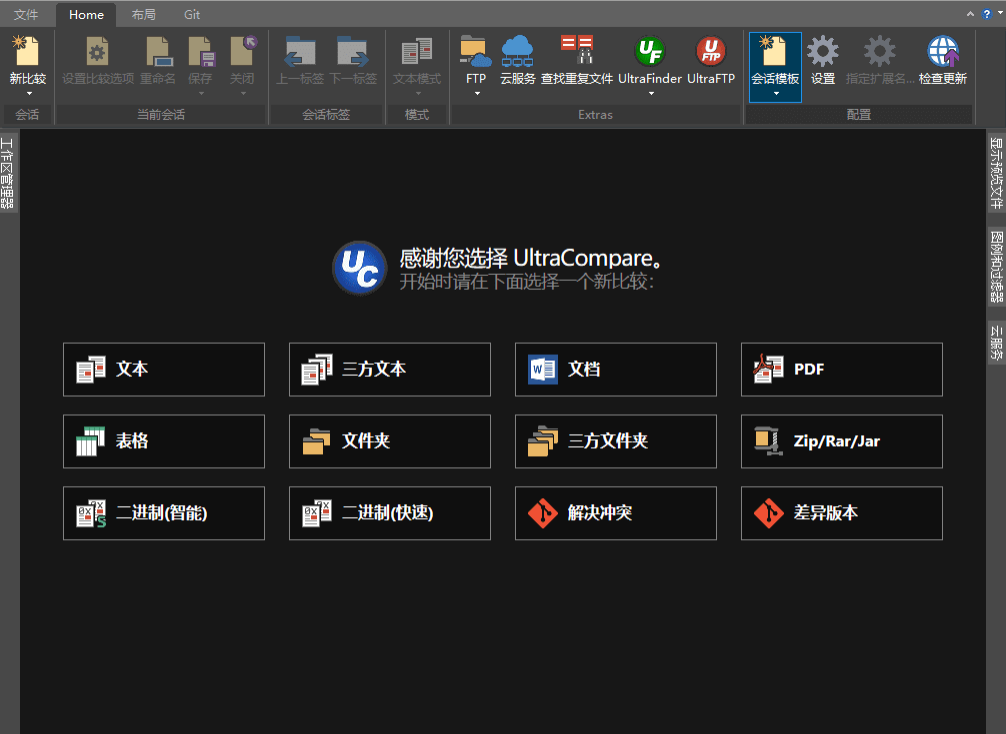The height and width of the screenshot is (734, 1006).
Task: Expand the arrow under 新比较
Action: (29, 94)
